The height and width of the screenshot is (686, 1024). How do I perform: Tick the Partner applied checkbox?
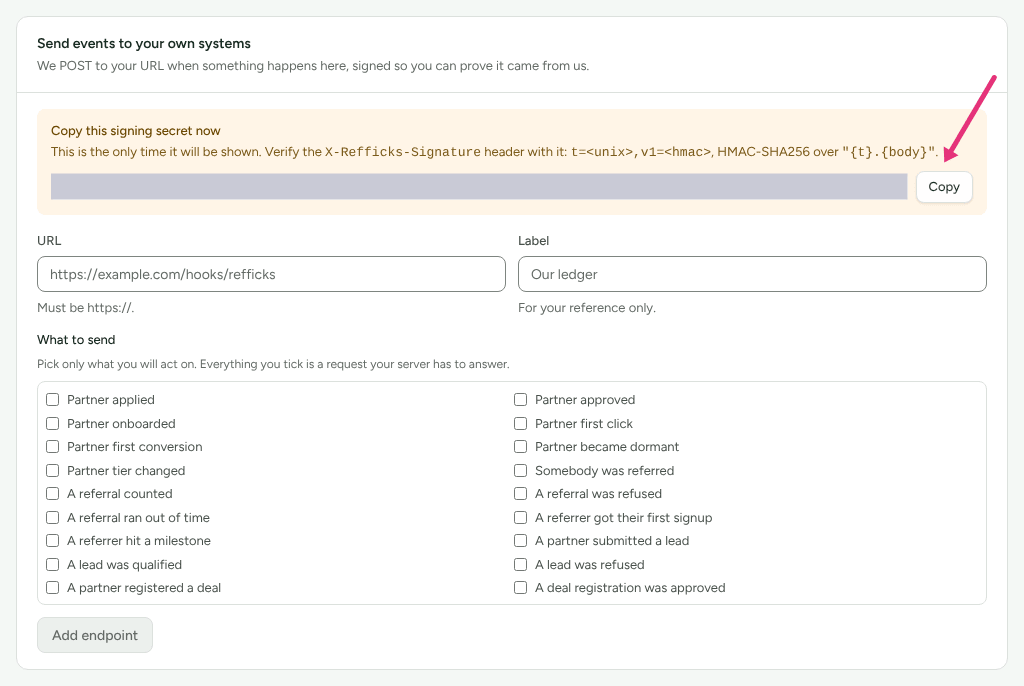(53, 399)
